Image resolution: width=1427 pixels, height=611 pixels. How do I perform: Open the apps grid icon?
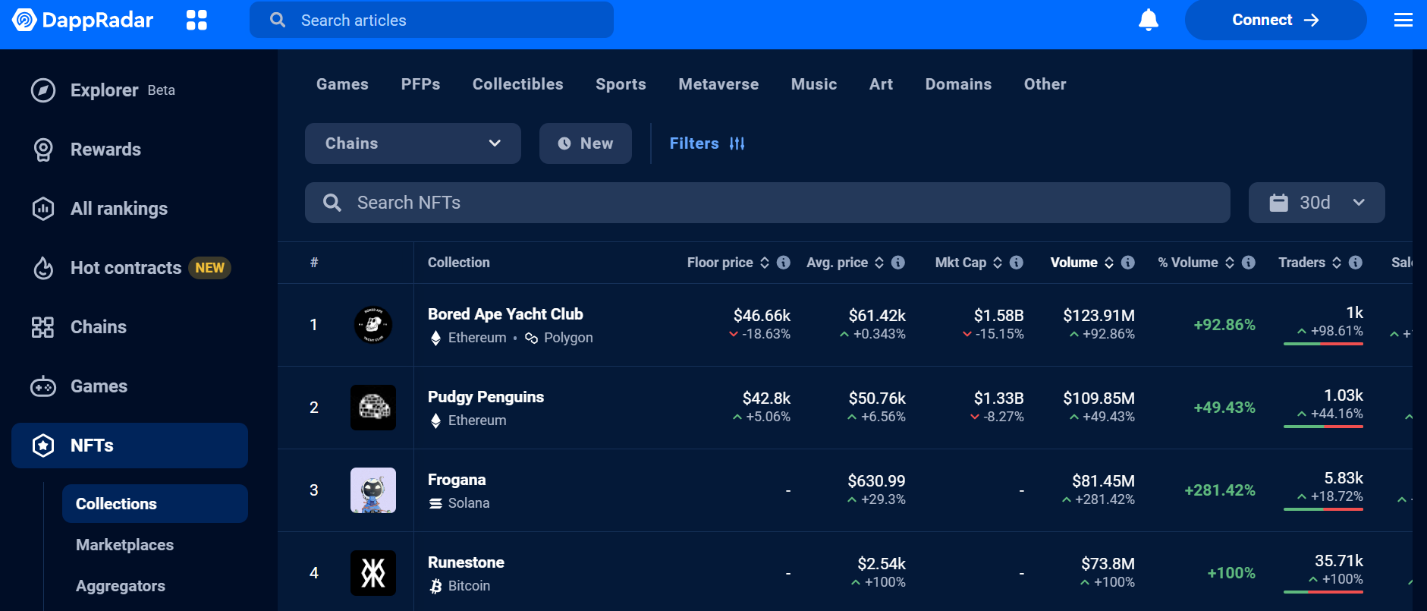[x=197, y=20]
